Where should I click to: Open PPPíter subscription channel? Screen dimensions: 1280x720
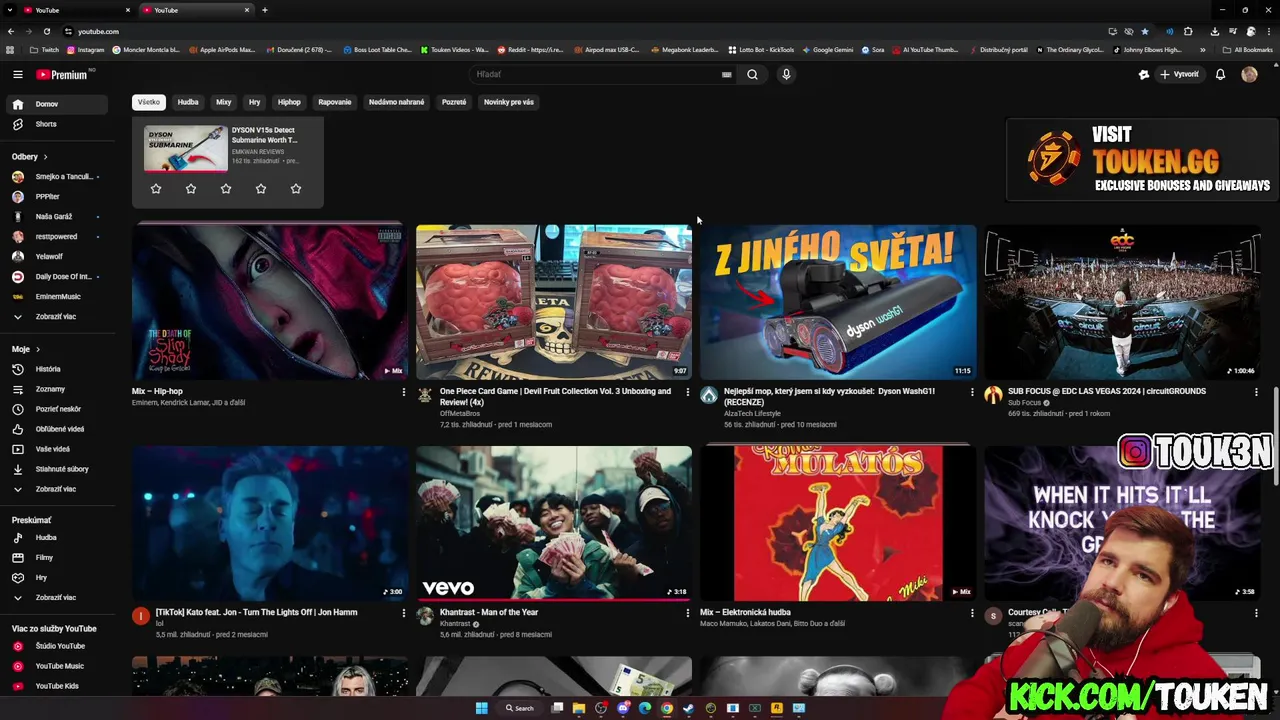57,197
